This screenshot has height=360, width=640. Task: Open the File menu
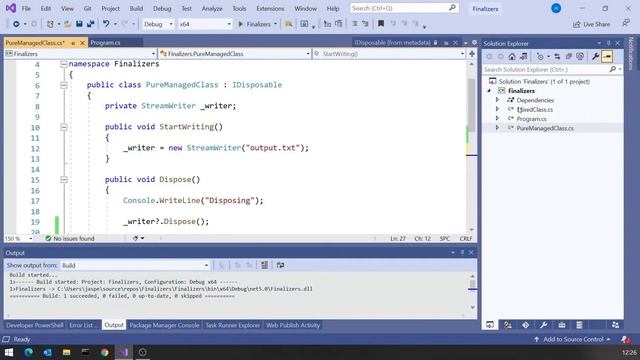click(x=26, y=8)
